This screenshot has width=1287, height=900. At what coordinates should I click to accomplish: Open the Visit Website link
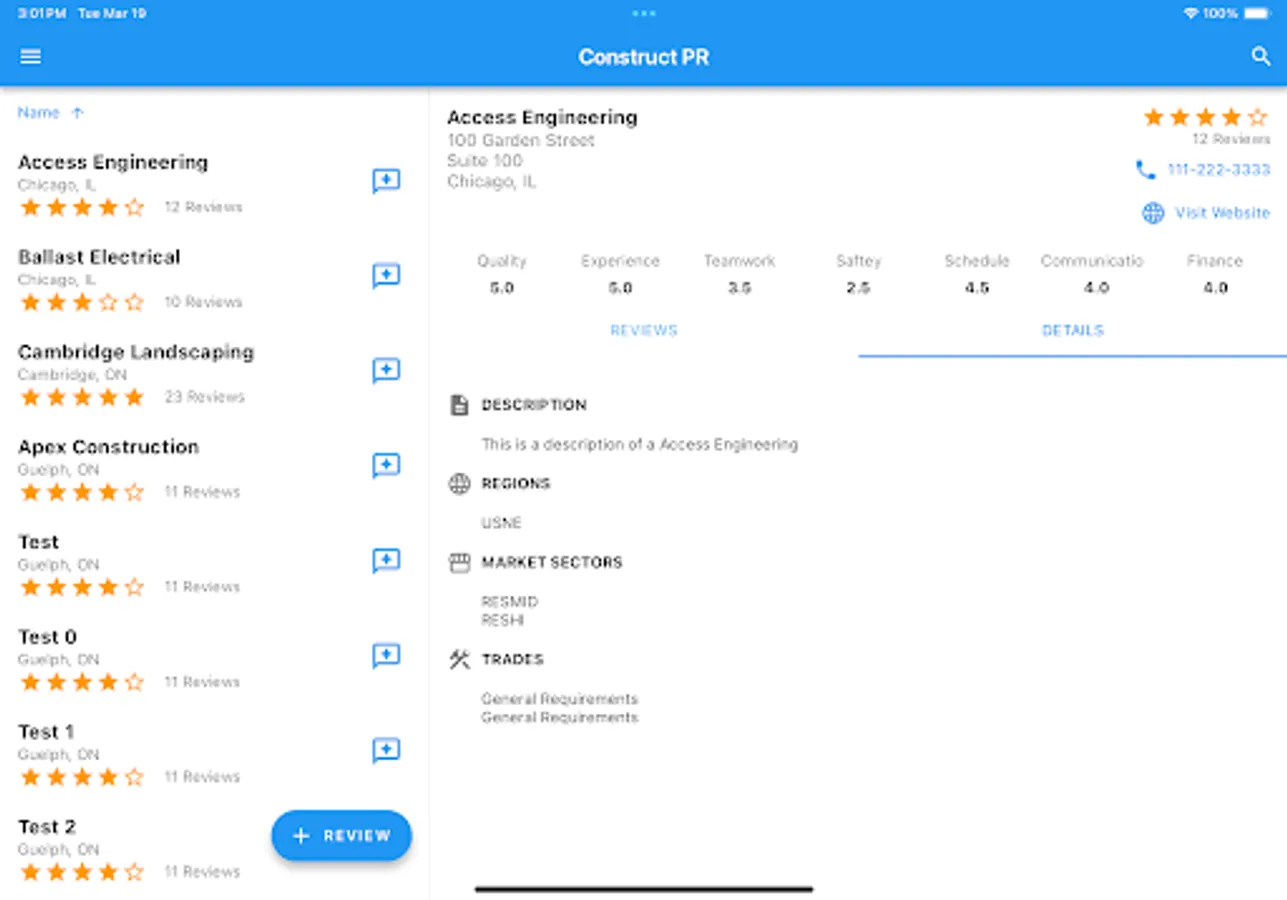point(1221,213)
